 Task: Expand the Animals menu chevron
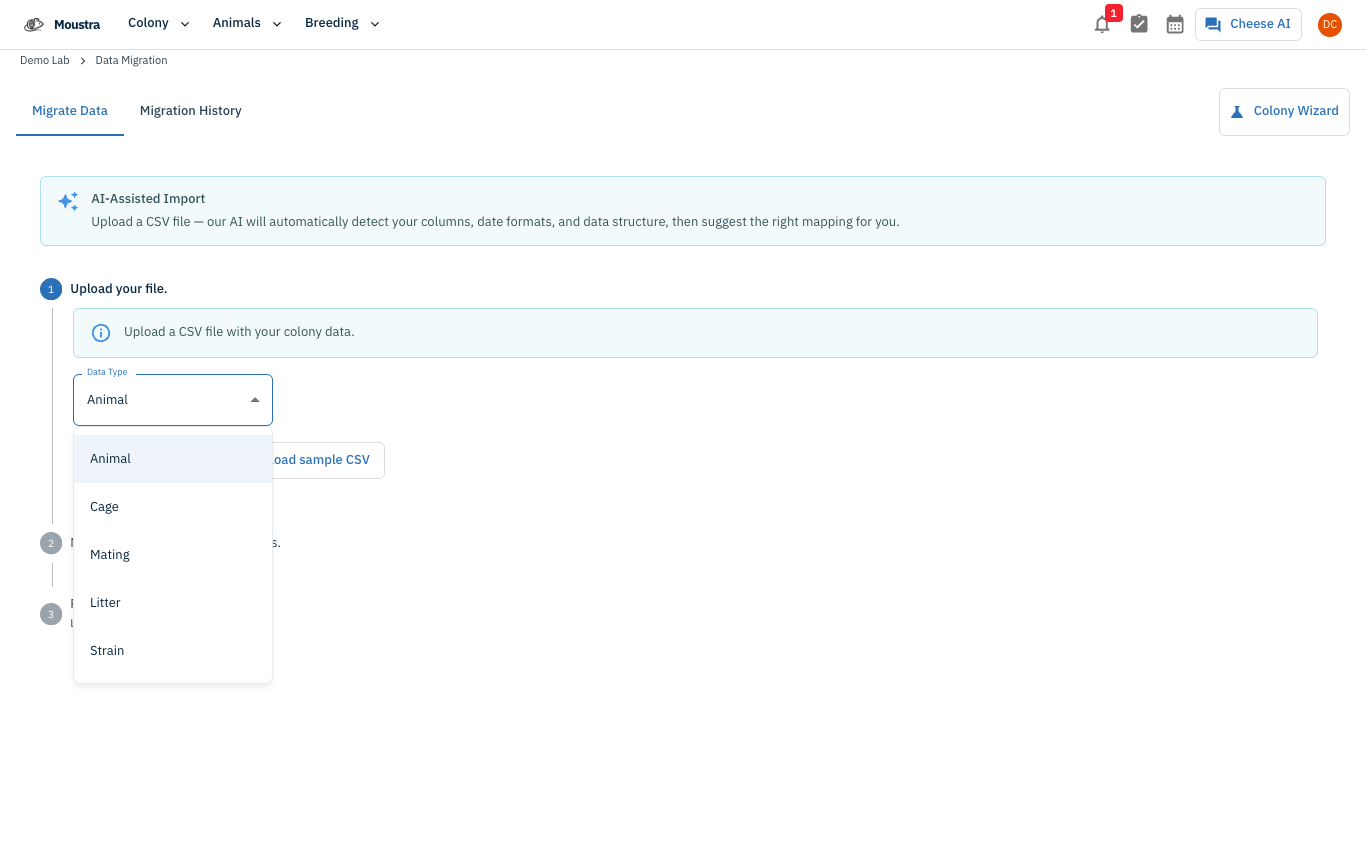(277, 24)
